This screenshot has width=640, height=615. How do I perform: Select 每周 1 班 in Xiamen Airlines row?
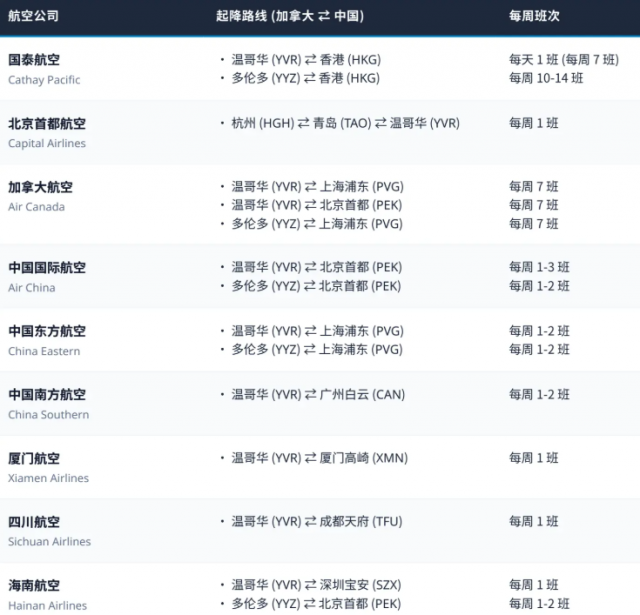(533, 458)
